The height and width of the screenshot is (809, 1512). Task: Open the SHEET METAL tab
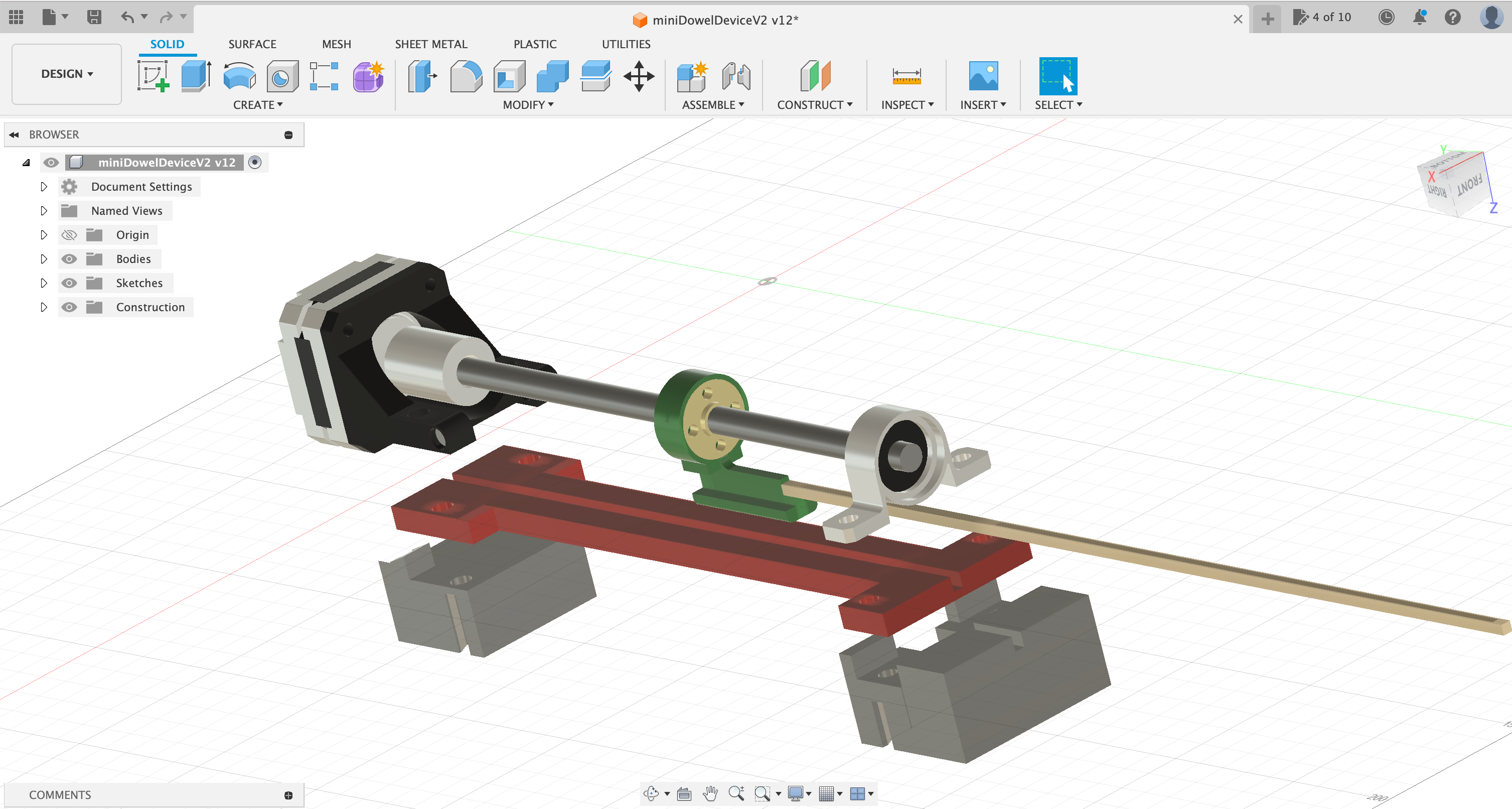pyautogui.click(x=431, y=44)
